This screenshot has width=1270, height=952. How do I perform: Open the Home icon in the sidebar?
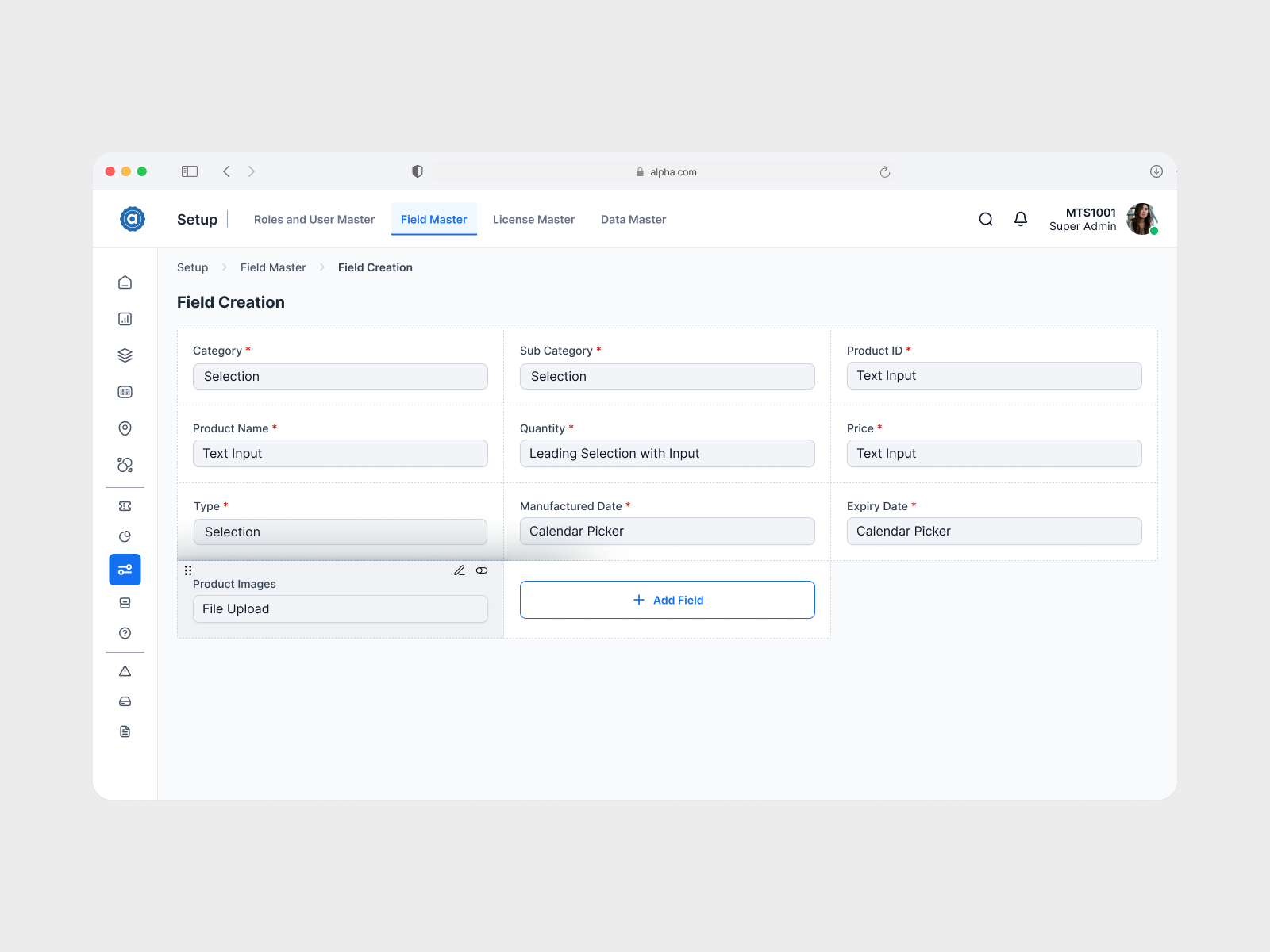pyautogui.click(x=125, y=282)
